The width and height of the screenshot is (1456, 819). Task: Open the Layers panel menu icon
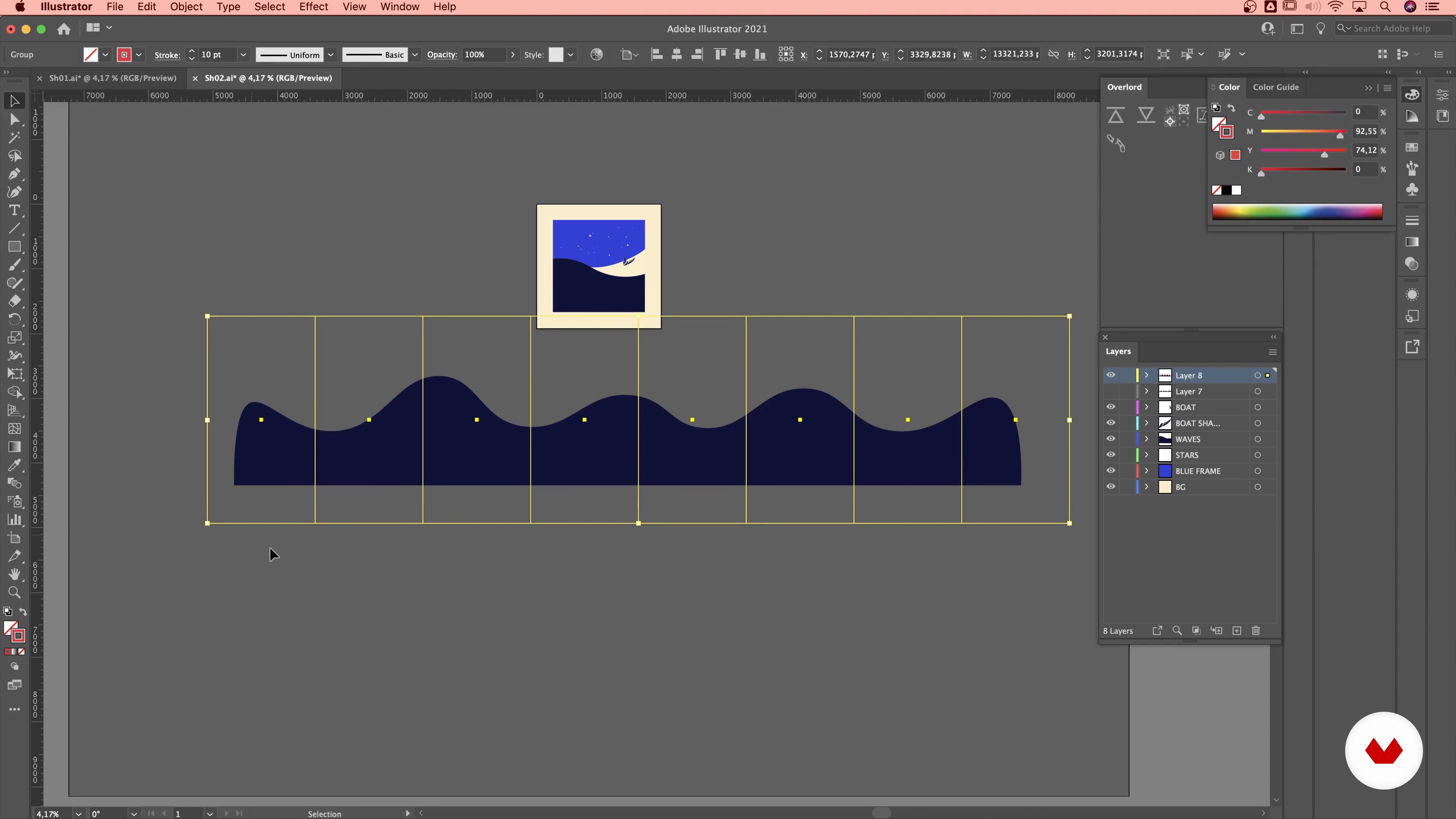[x=1273, y=352]
